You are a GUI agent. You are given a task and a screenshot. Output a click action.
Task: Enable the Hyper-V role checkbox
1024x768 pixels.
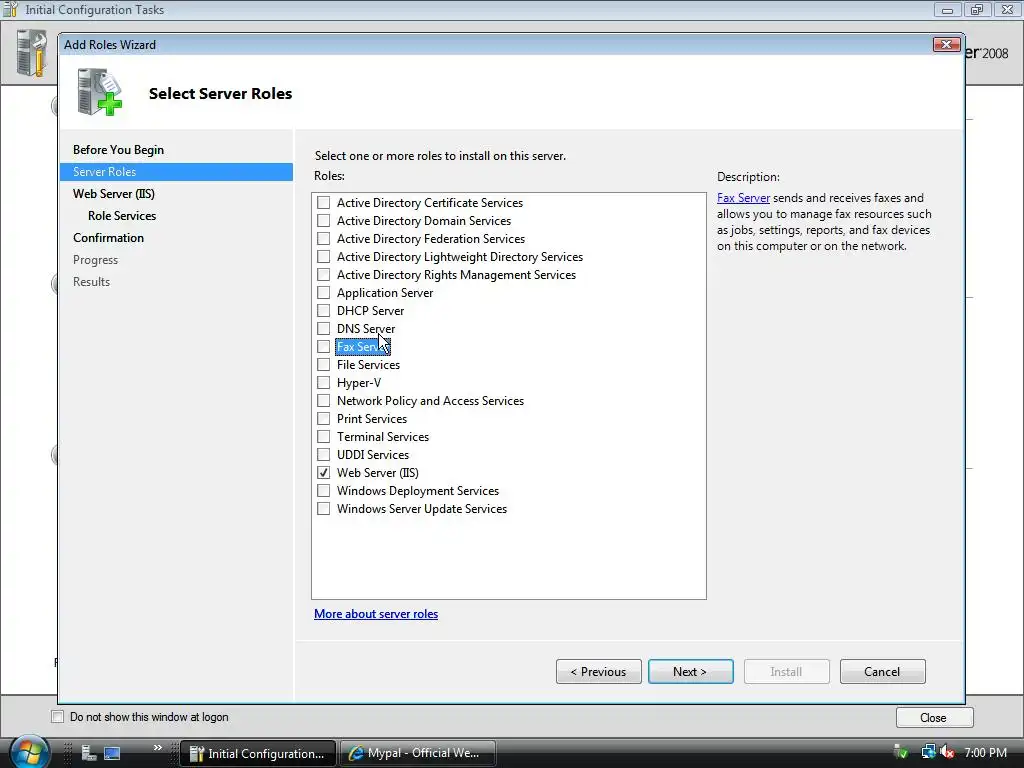[323, 382]
